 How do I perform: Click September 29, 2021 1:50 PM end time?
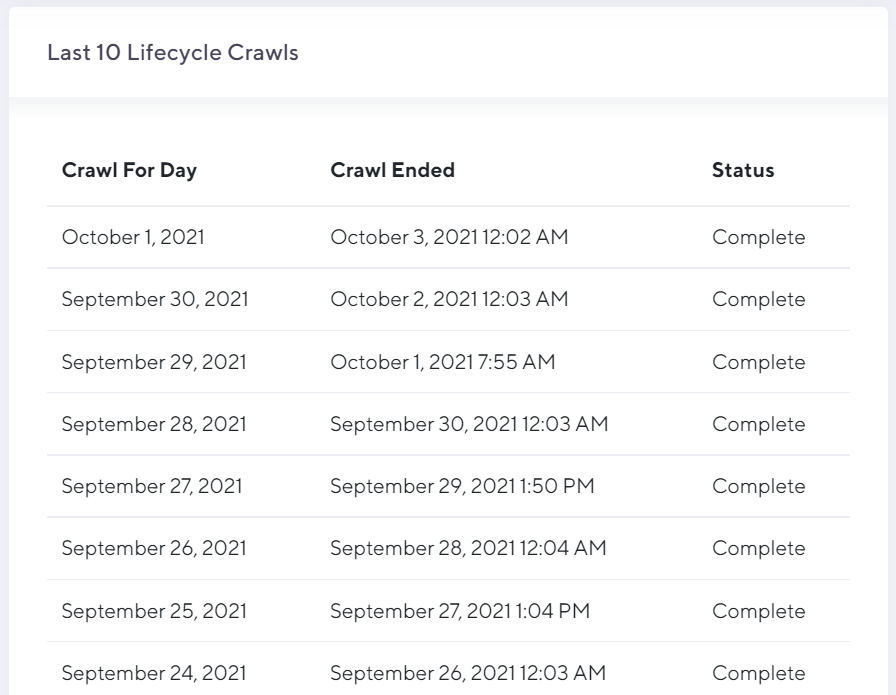point(462,486)
